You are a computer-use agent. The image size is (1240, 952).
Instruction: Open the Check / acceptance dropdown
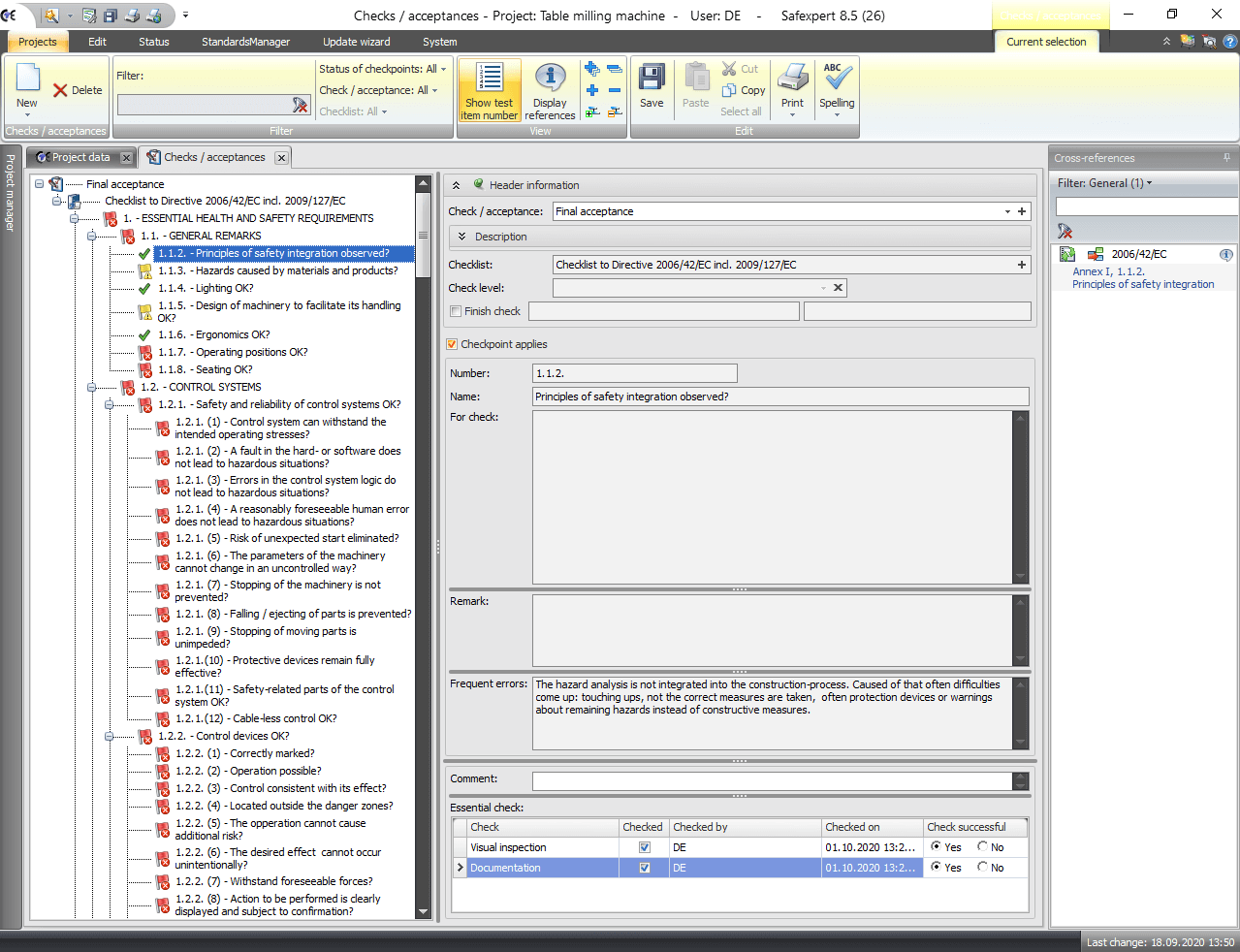tap(1007, 211)
